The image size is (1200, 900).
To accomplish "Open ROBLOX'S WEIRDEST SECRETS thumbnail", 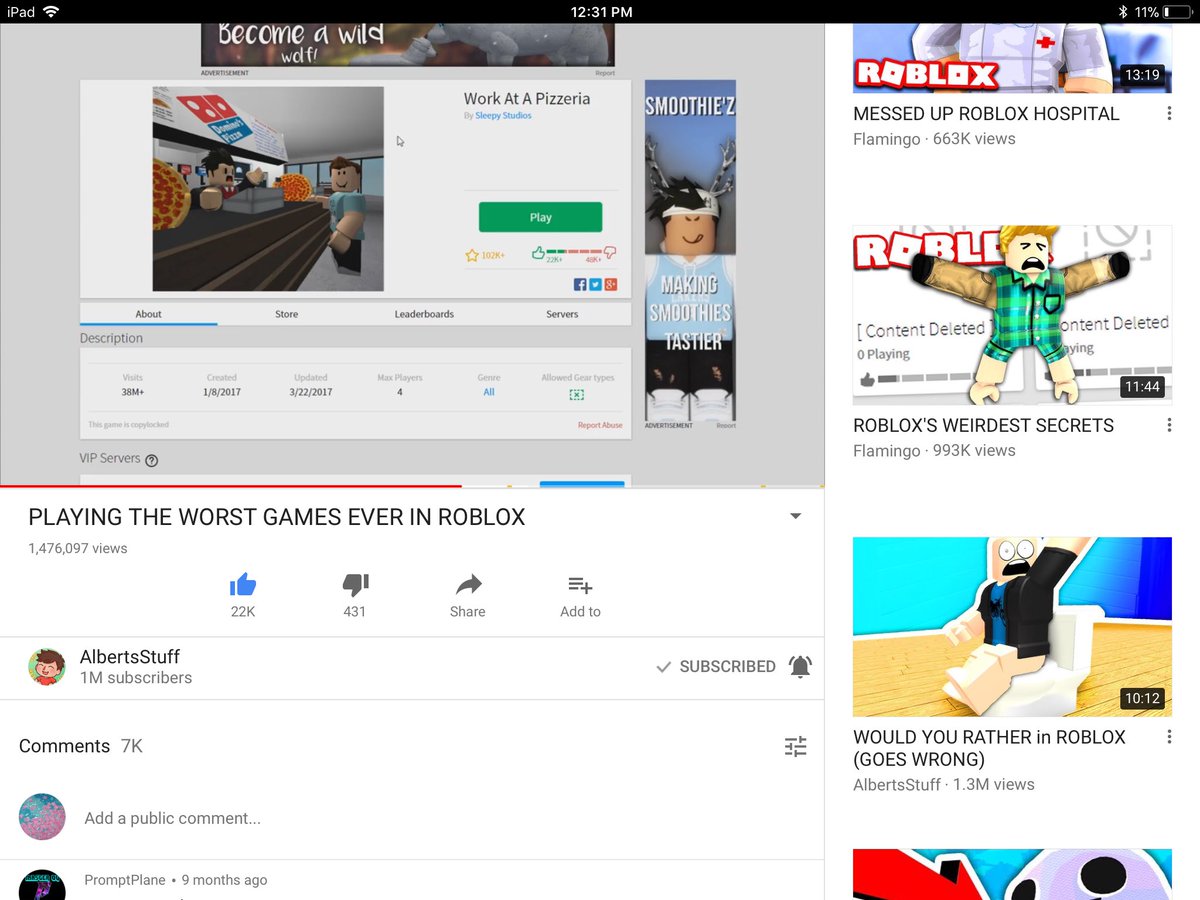I will click(x=1012, y=315).
